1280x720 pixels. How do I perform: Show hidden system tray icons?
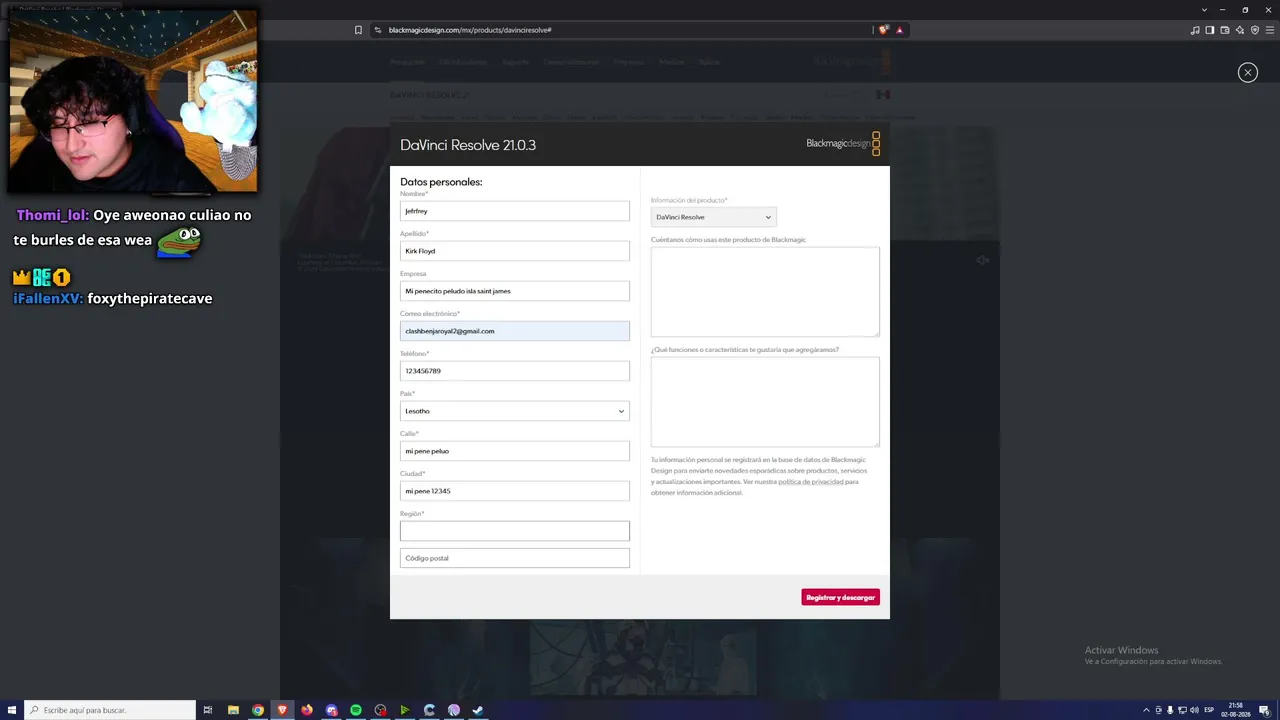point(1146,710)
